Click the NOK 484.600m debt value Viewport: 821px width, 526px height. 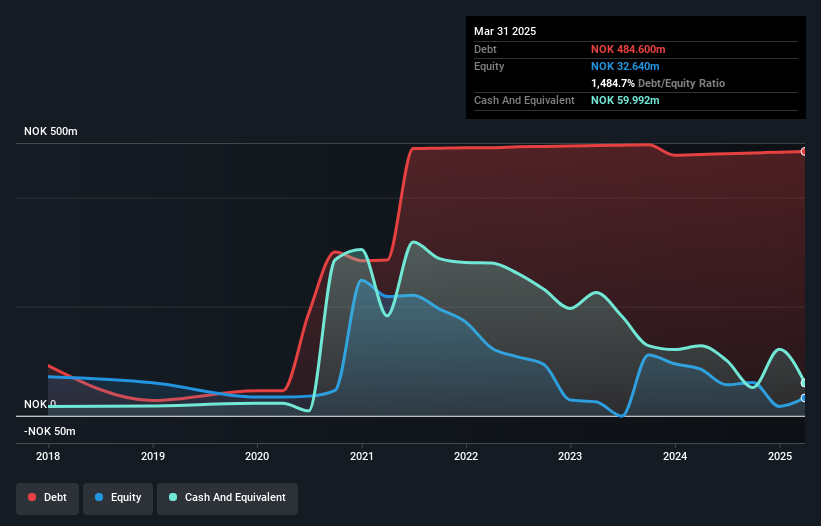coord(628,49)
